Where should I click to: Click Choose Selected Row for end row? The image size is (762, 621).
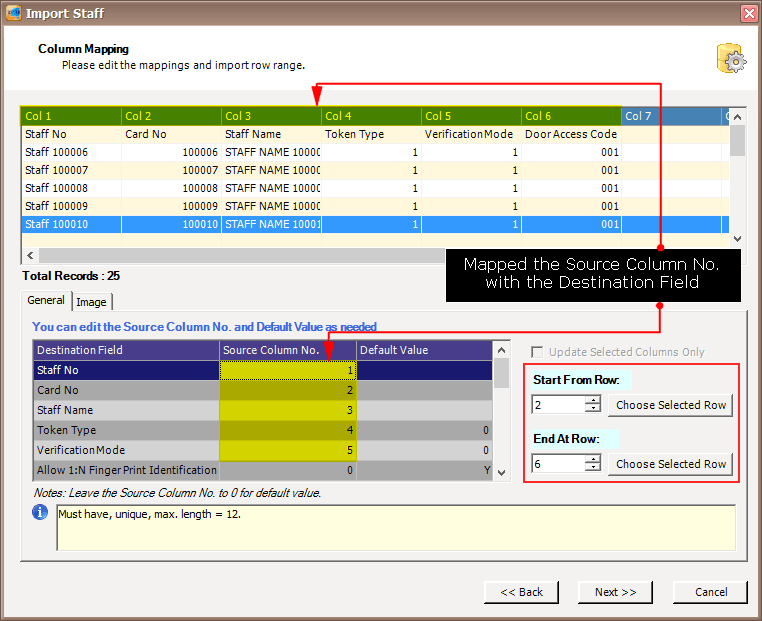pyautogui.click(x=670, y=464)
